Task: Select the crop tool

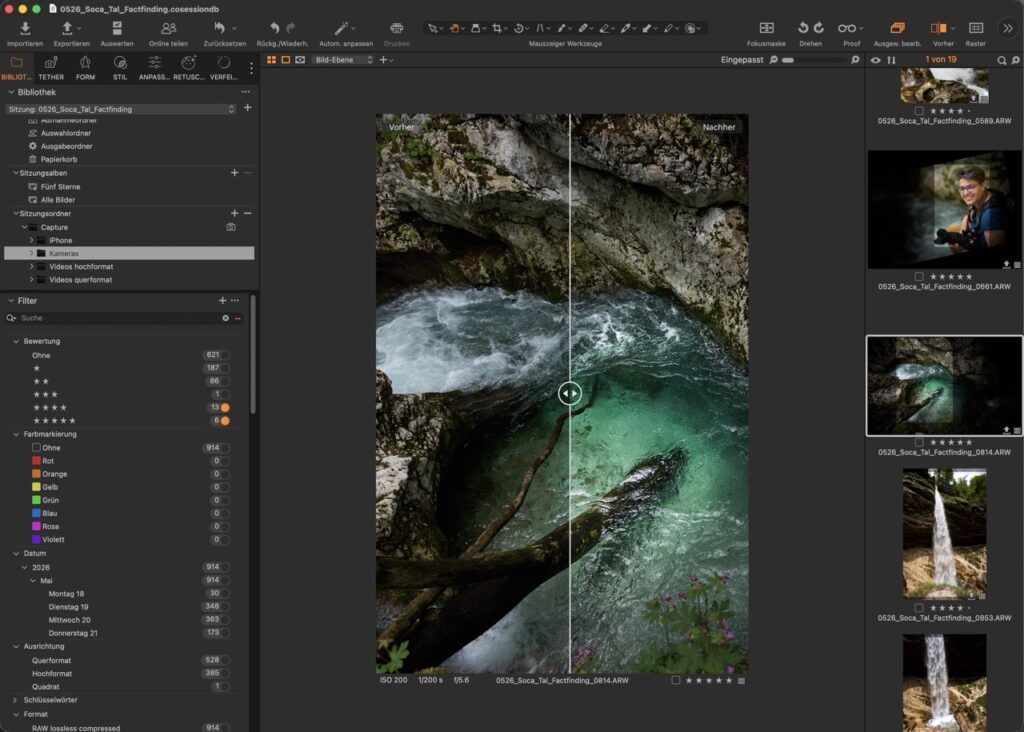Action: coord(497,28)
